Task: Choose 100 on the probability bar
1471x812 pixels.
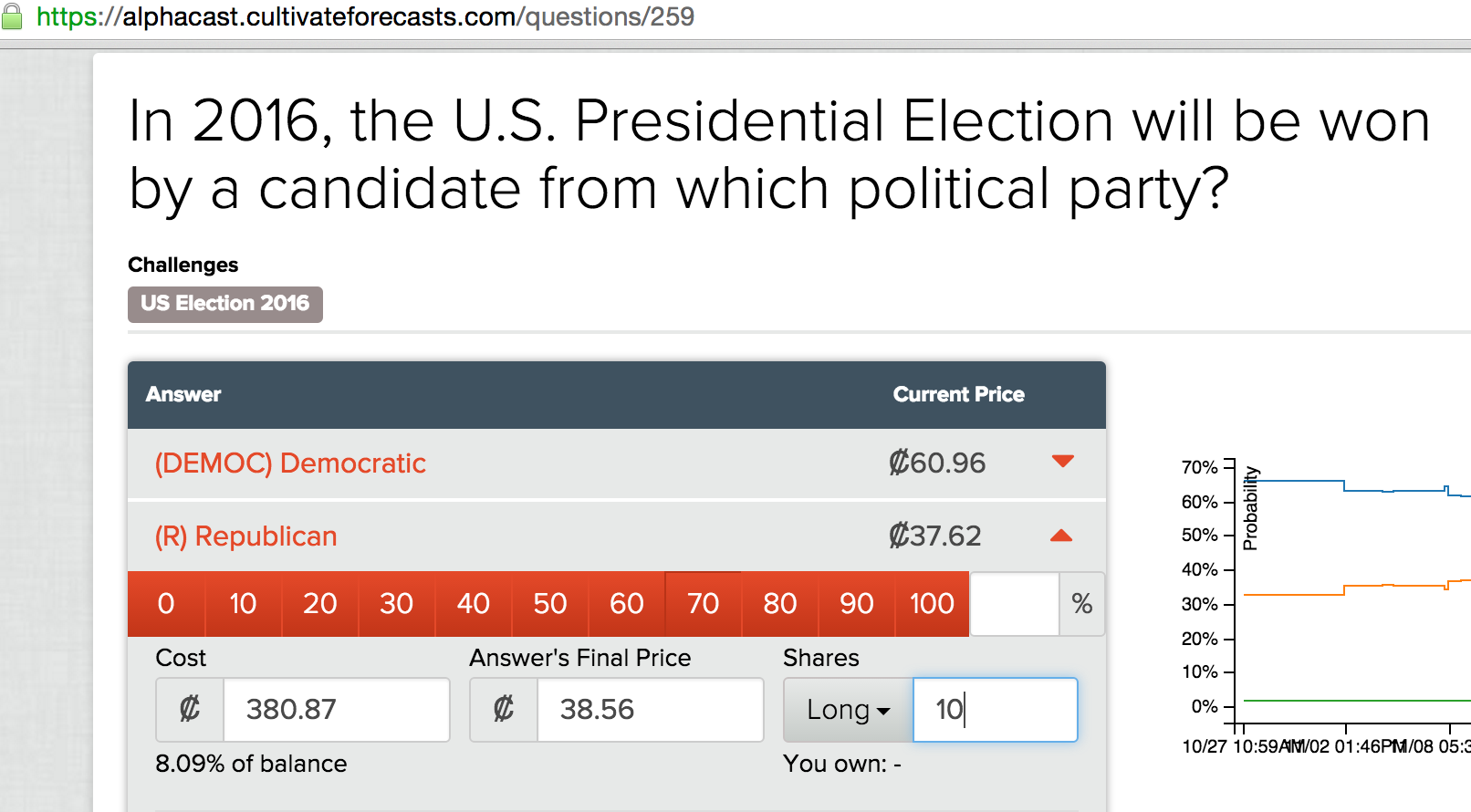Action: click(932, 603)
